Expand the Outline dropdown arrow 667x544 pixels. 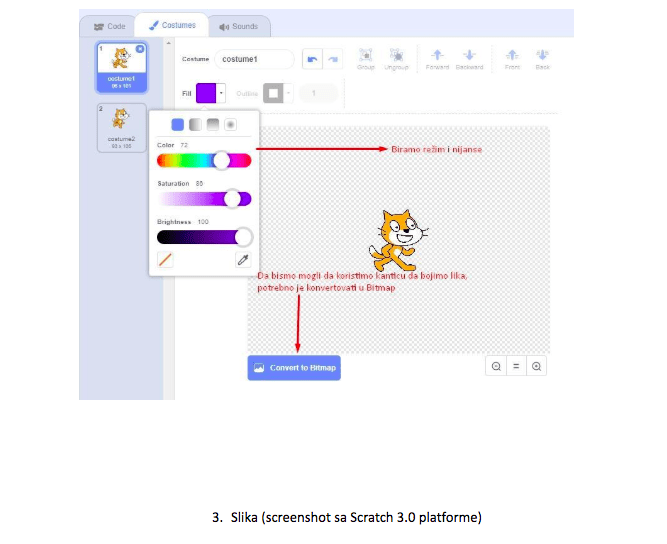288,93
